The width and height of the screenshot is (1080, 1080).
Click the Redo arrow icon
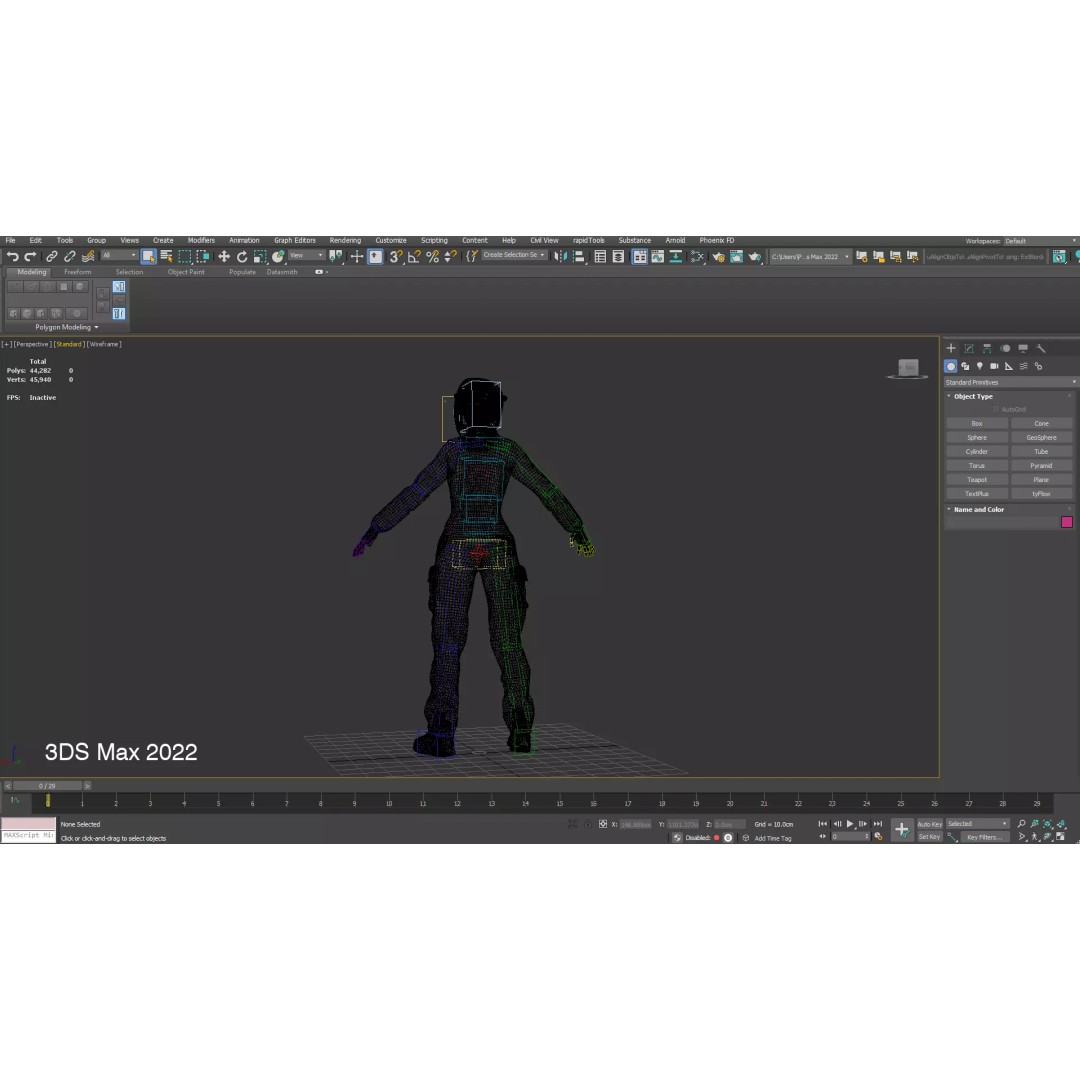pyautogui.click(x=30, y=257)
